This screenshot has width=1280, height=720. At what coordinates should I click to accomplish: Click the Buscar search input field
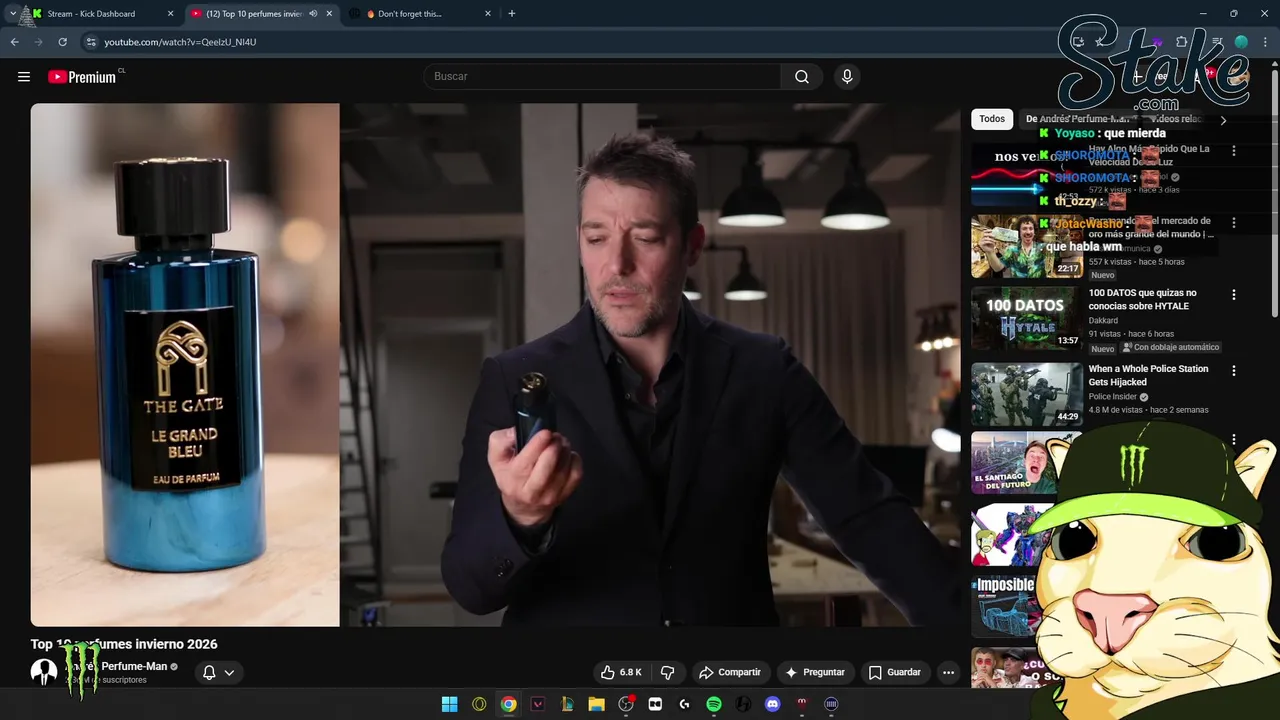pos(603,77)
